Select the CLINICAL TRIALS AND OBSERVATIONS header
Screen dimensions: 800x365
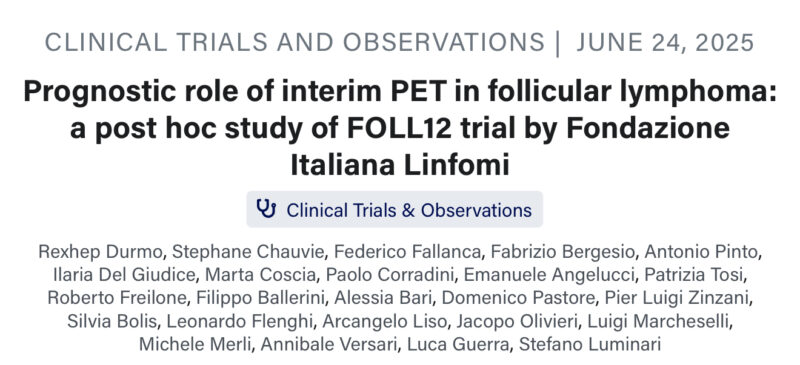point(295,42)
